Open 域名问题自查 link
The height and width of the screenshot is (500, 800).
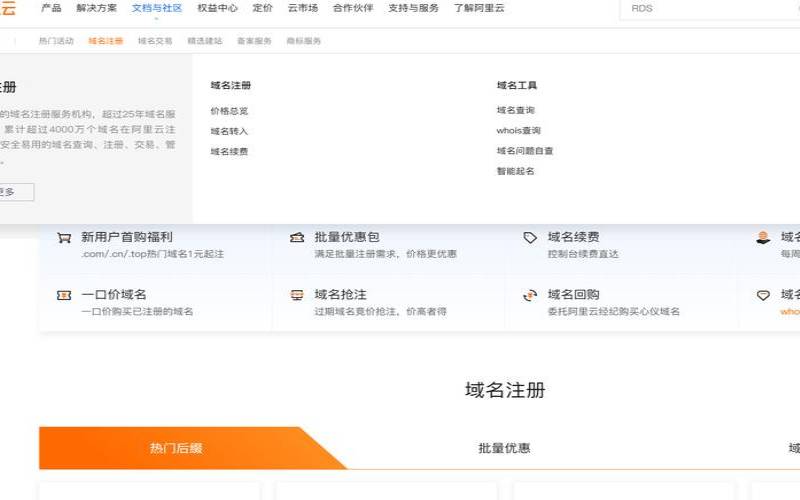click(525, 151)
